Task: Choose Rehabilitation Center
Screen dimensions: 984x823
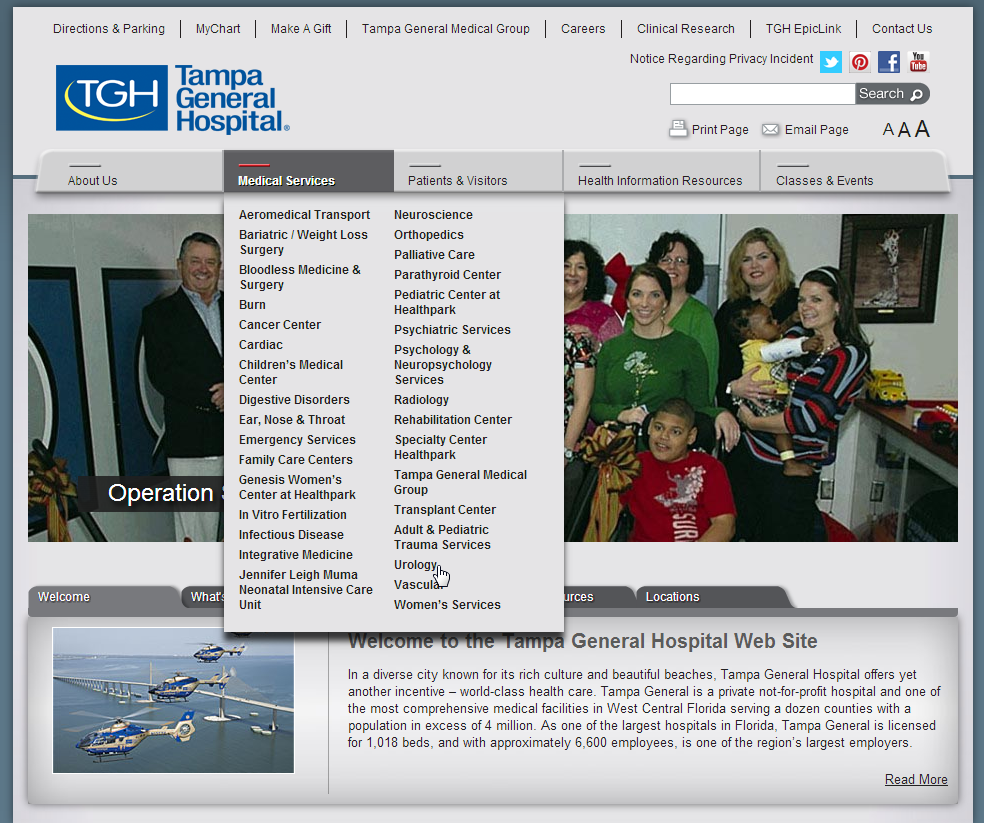Action: point(452,420)
